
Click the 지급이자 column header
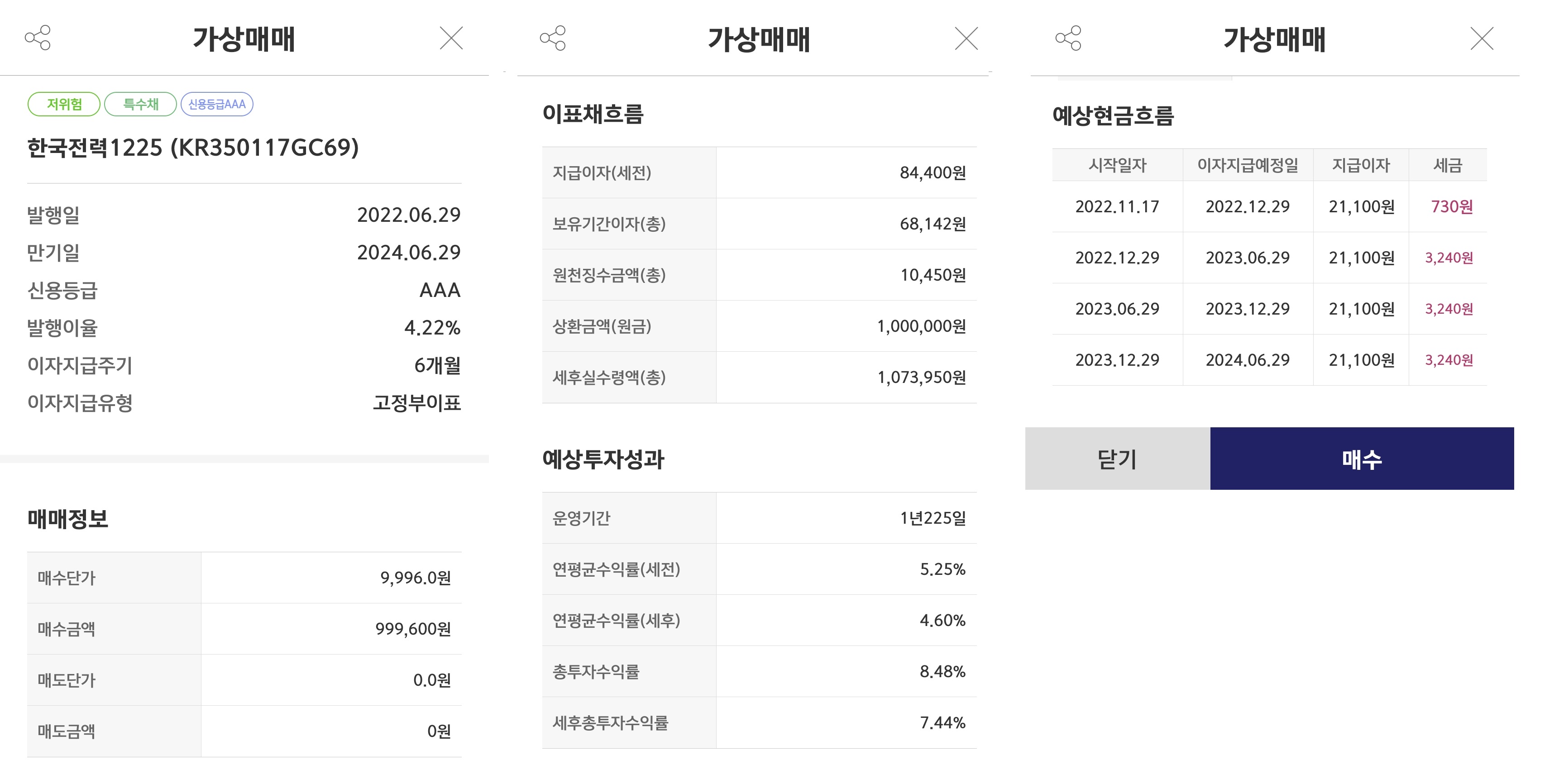pyautogui.click(x=1361, y=165)
